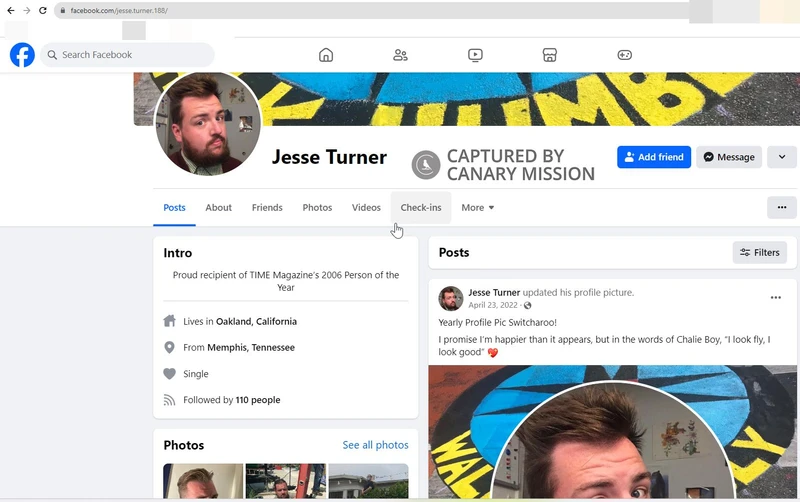800x502 pixels.
Task: Click the 'Yearly Profile Pic Switcharoo!' text
Action: (497, 322)
